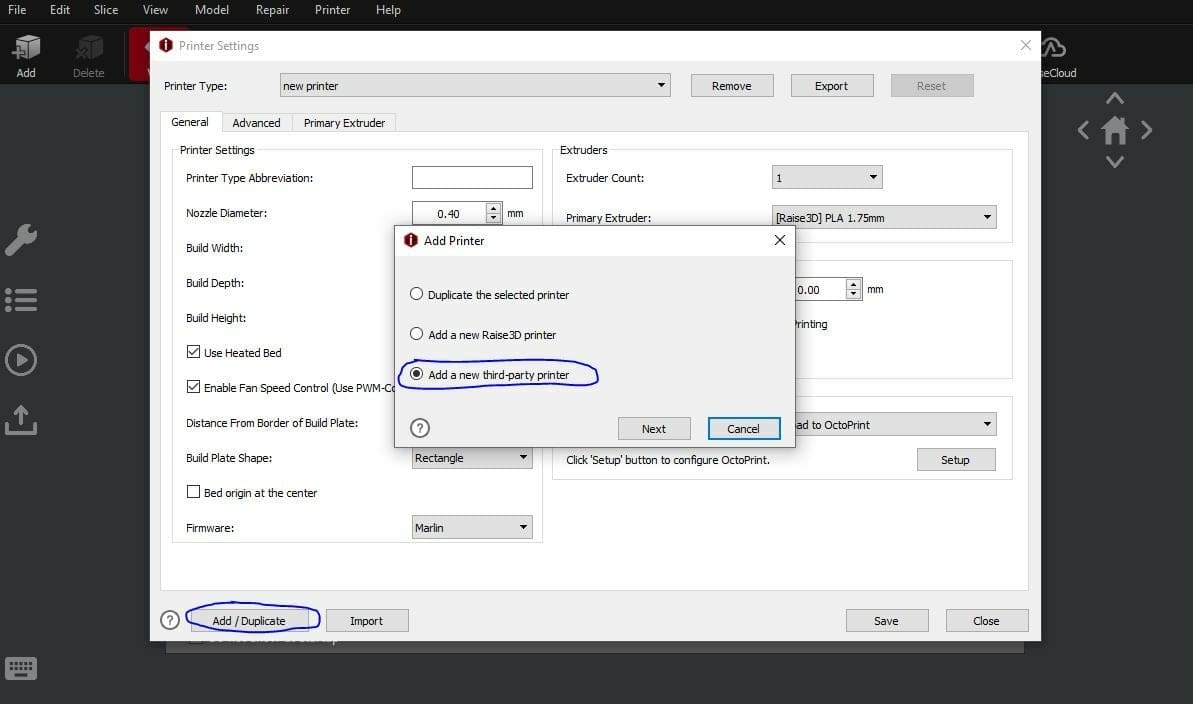Viewport: 1193px width, 704px height.
Task: Click the Add / Duplicate button
Action: click(249, 621)
